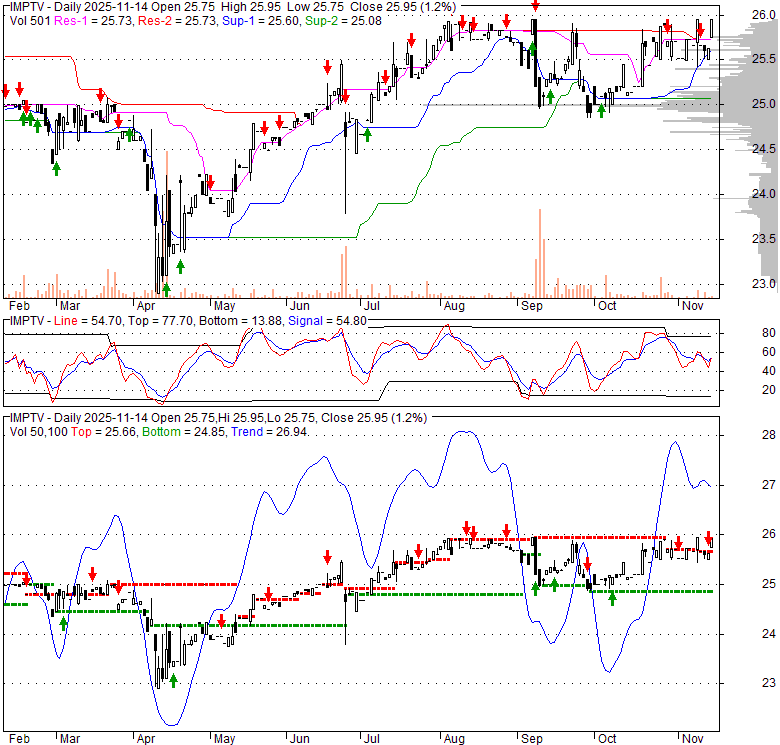Viewport: 780px width, 745px height.
Task: Click the green arrow in early July on the top chart
Action: 367,133
